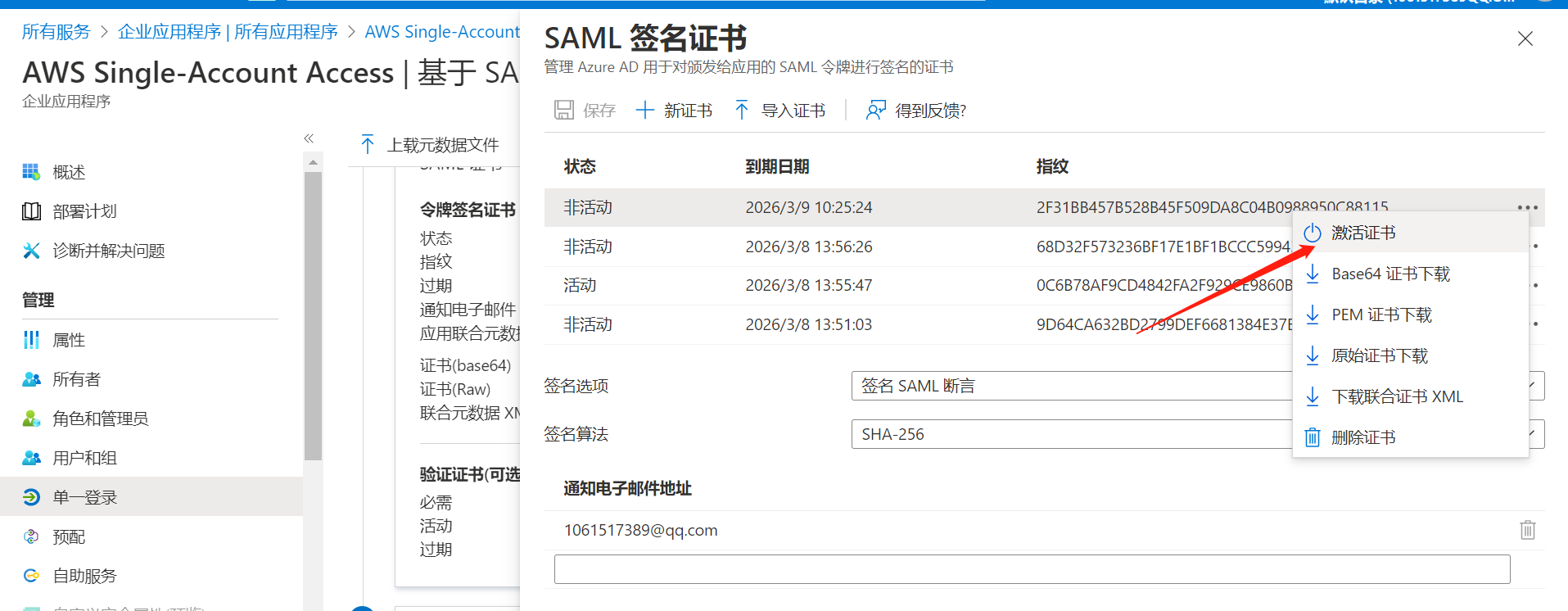Open the 签名选项 dropdown
The image size is (1568, 611).
click(1198, 386)
